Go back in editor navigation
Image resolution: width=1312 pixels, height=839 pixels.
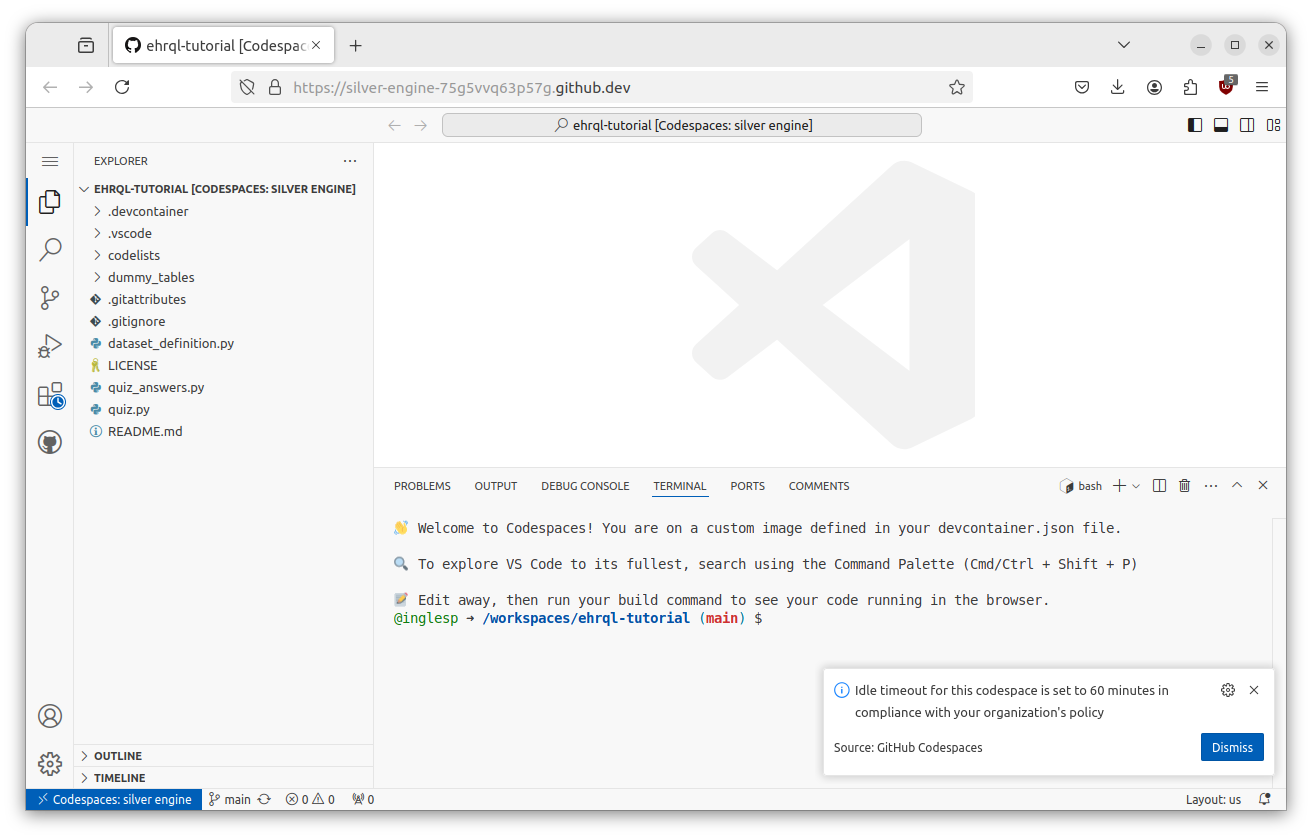[394, 125]
